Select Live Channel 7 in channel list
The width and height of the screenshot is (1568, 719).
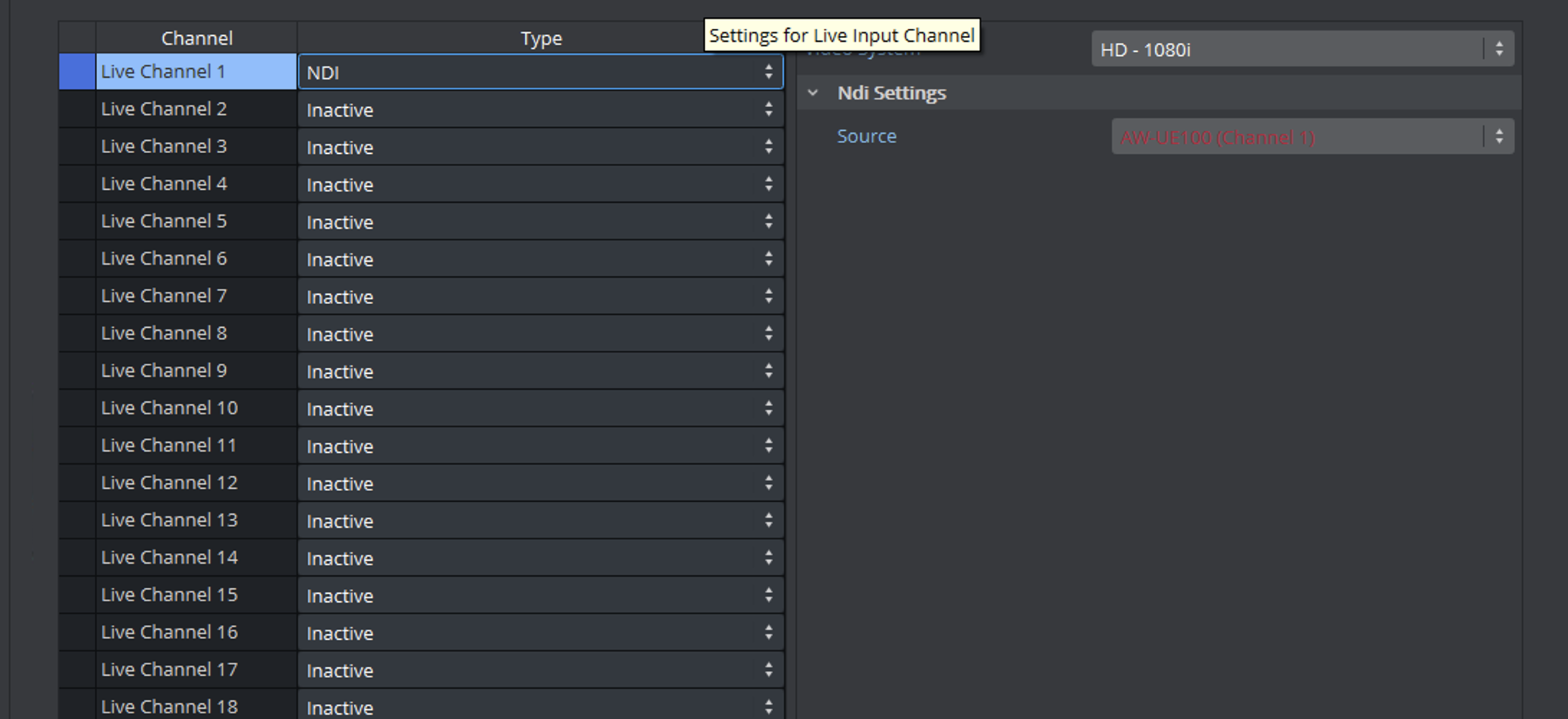[x=196, y=296]
